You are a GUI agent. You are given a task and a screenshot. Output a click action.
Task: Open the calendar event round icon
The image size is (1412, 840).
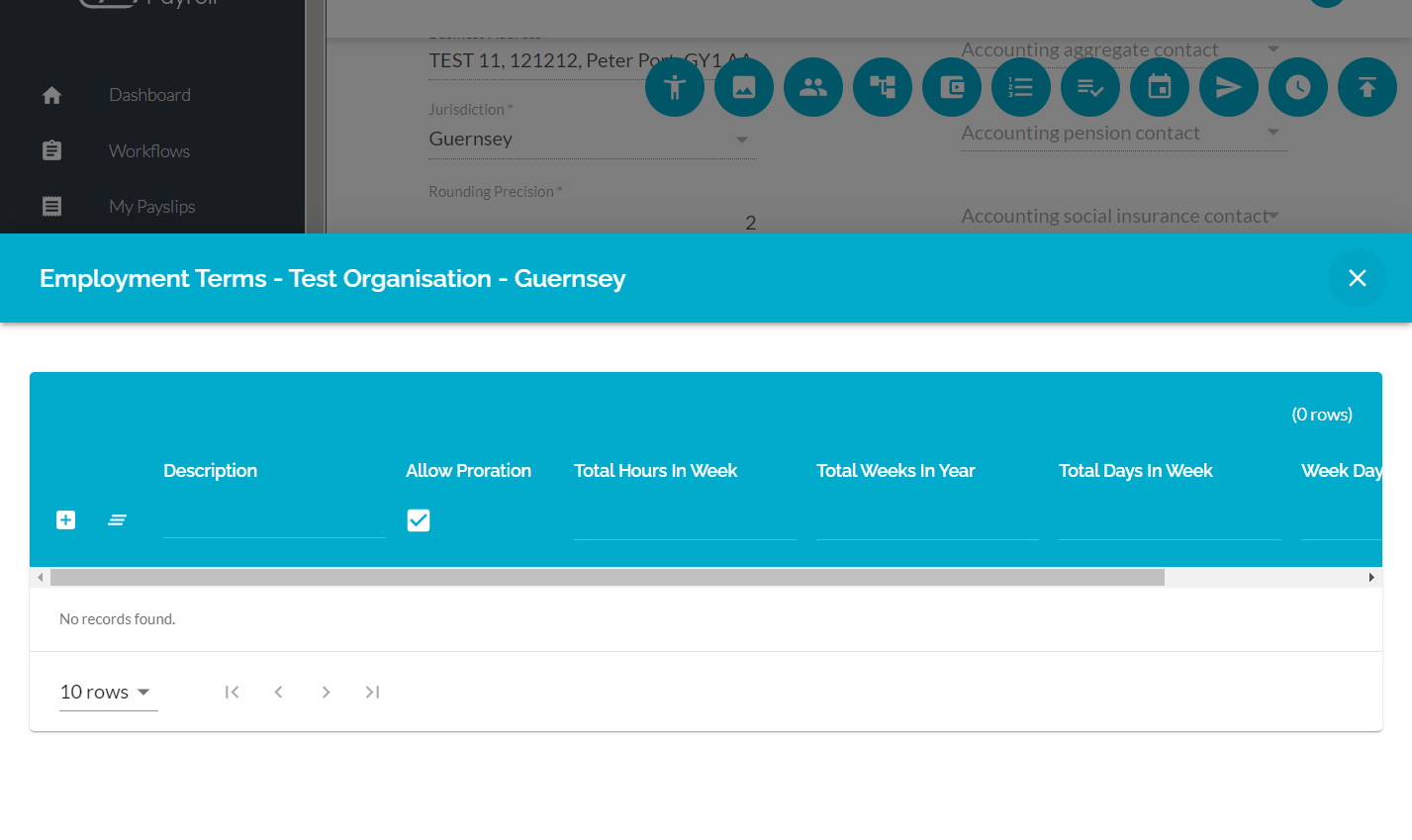click(x=1160, y=87)
